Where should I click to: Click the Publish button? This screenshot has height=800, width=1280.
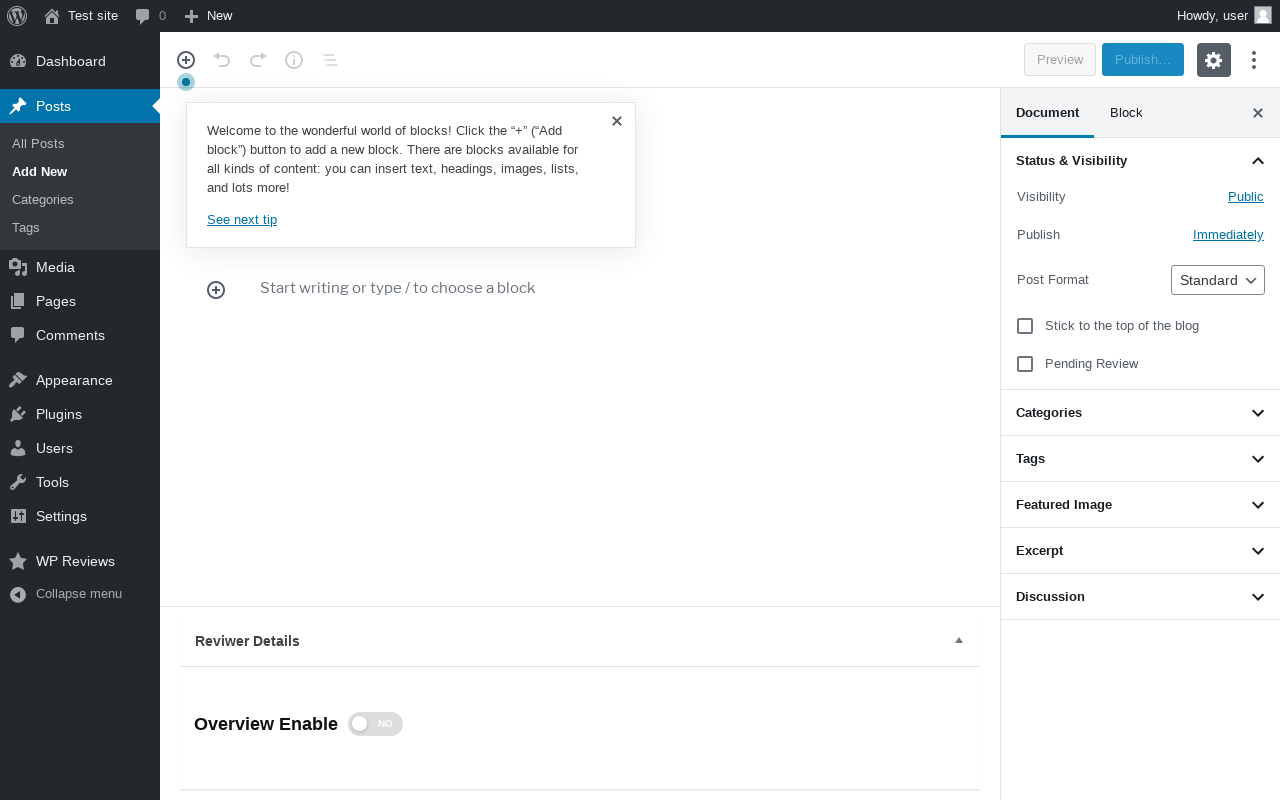coord(1142,60)
